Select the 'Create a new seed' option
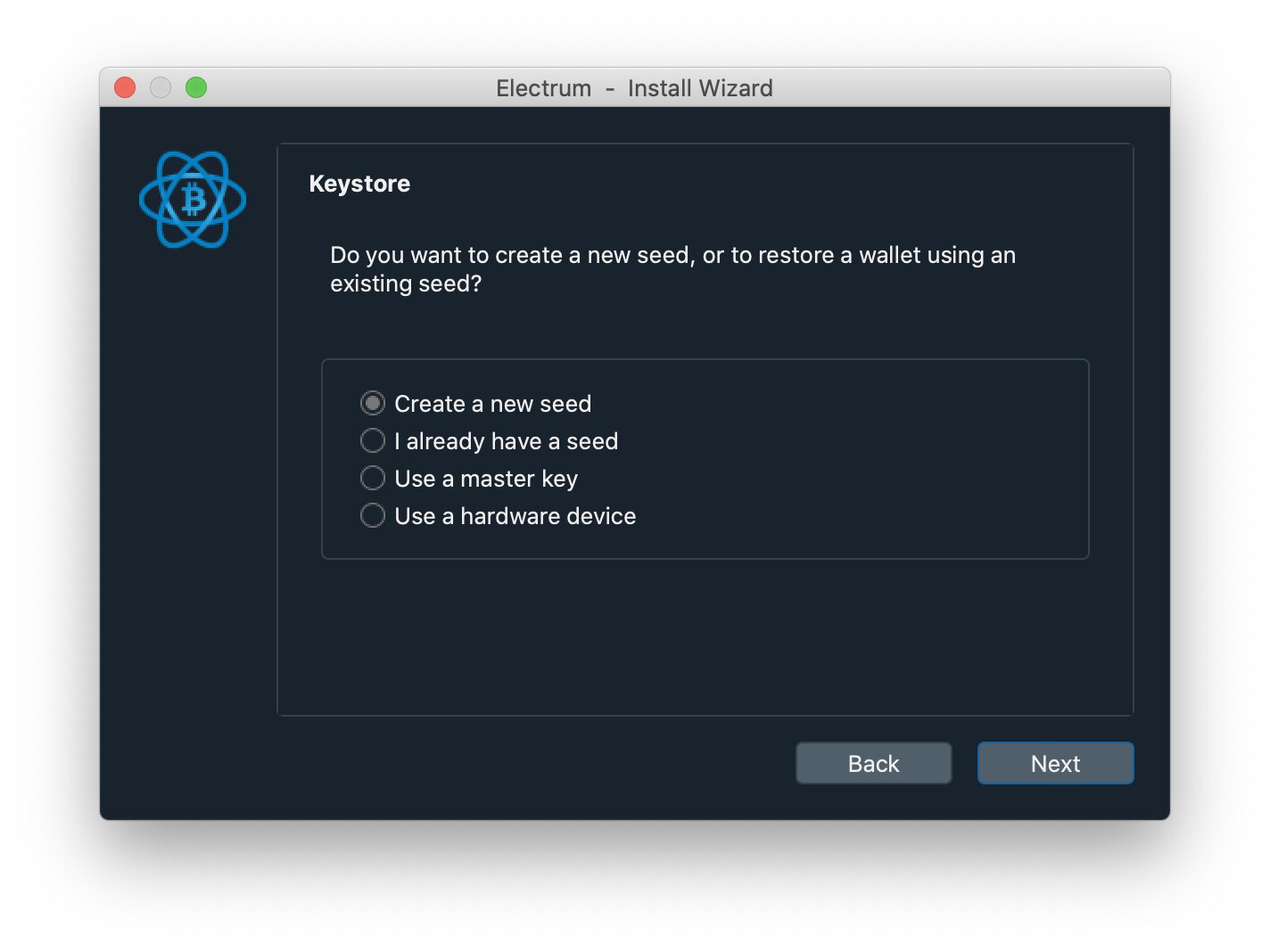The height and width of the screenshot is (952, 1270). pos(475,404)
